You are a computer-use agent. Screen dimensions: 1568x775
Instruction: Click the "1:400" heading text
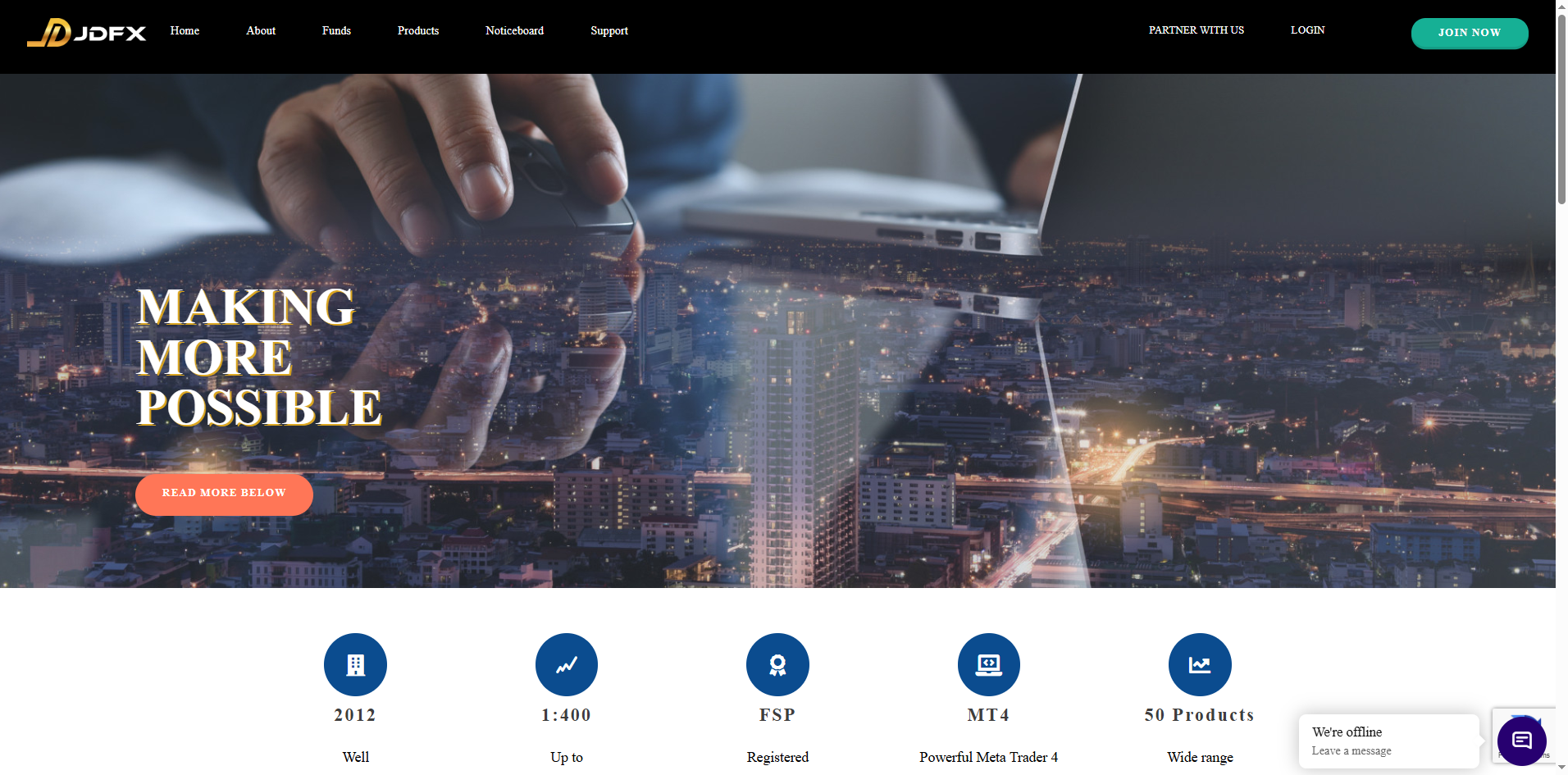567,715
